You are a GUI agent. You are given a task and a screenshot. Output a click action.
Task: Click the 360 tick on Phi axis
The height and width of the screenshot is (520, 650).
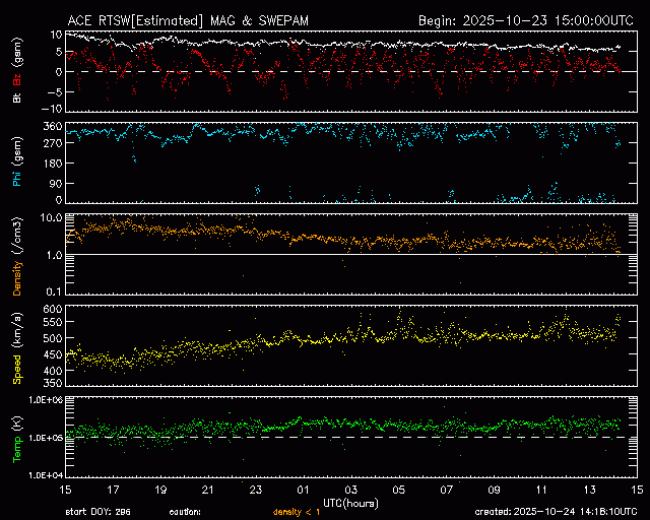pyautogui.click(x=51, y=126)
